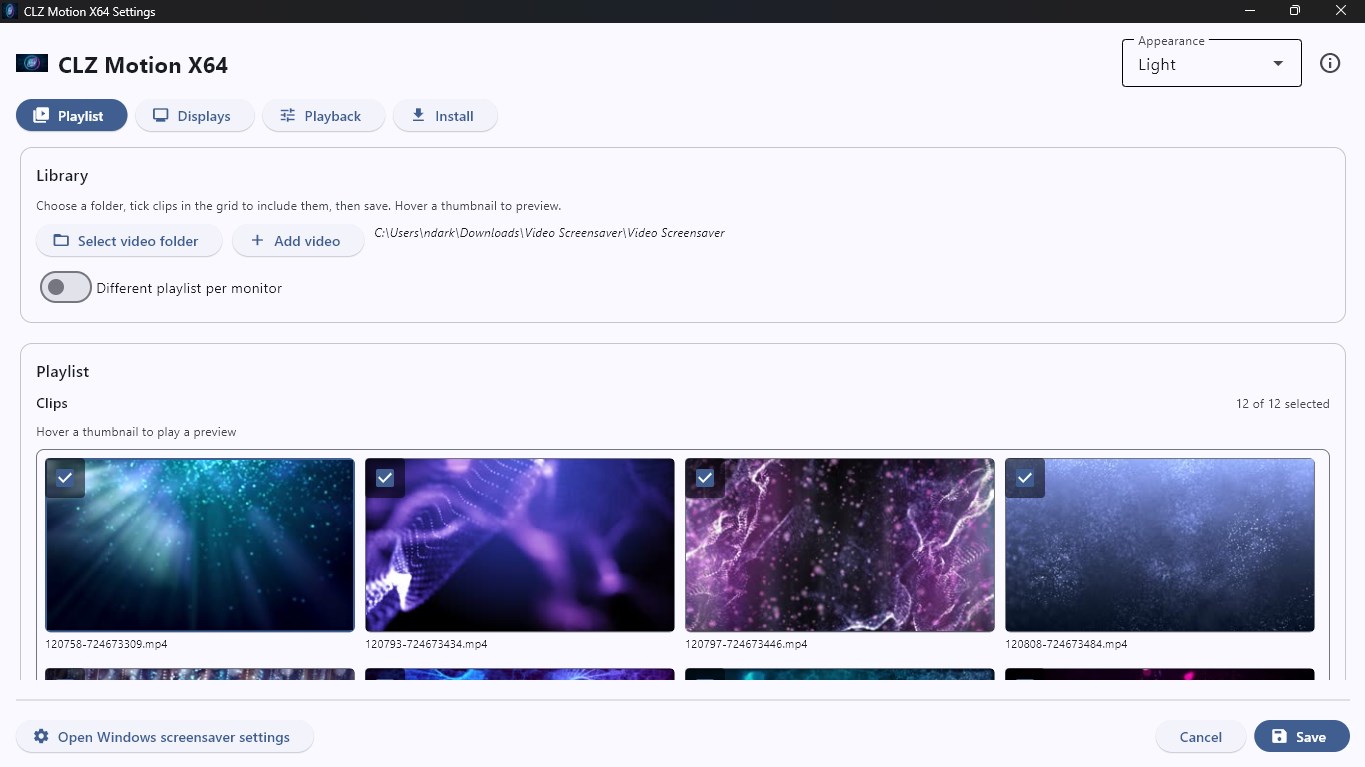Click the 120793-724673434.mp4 purple wave thumbnail

(x=520, y=545)
